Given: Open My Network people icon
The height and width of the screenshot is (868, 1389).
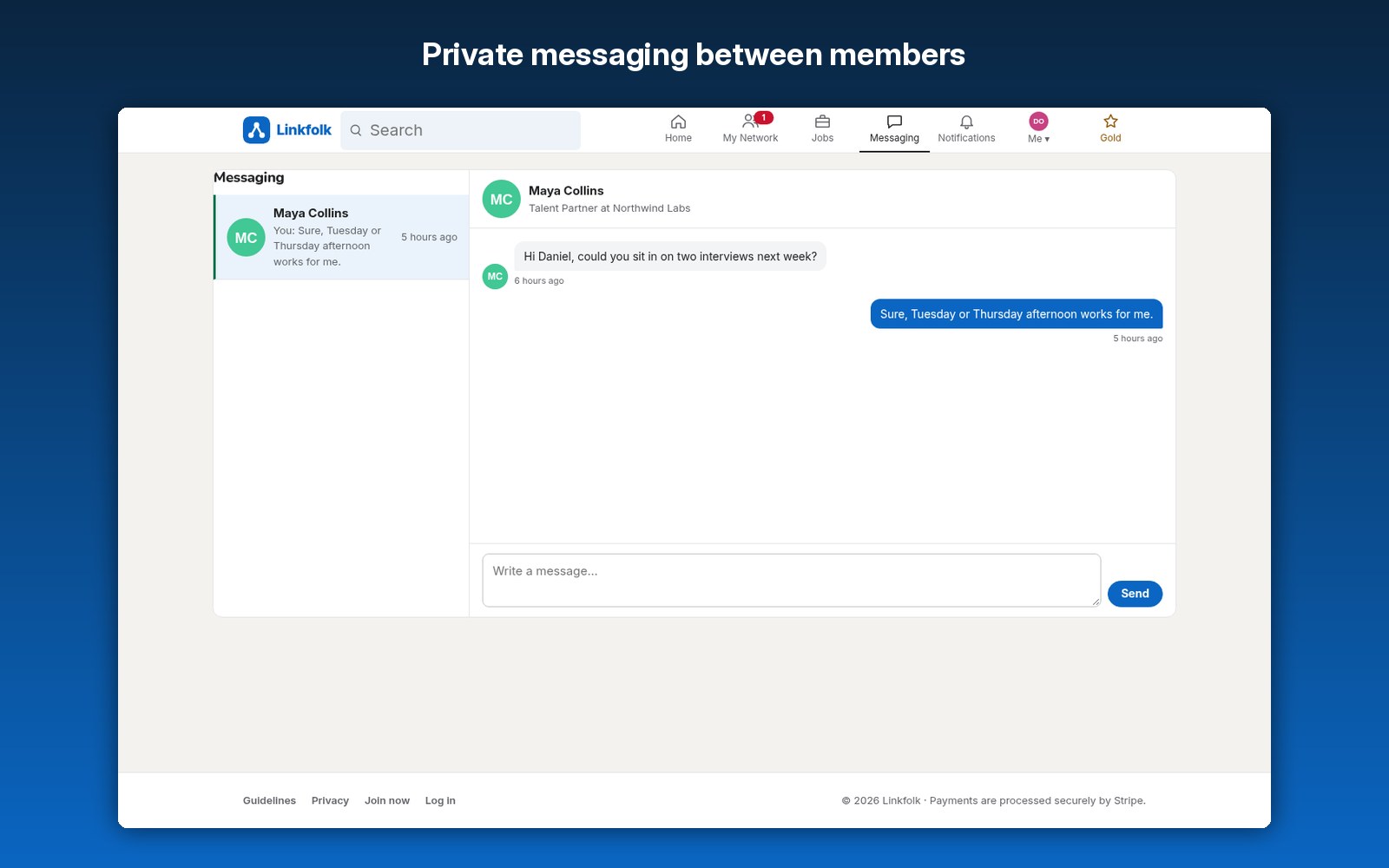Looking at the screenshot, I should 749,122.
